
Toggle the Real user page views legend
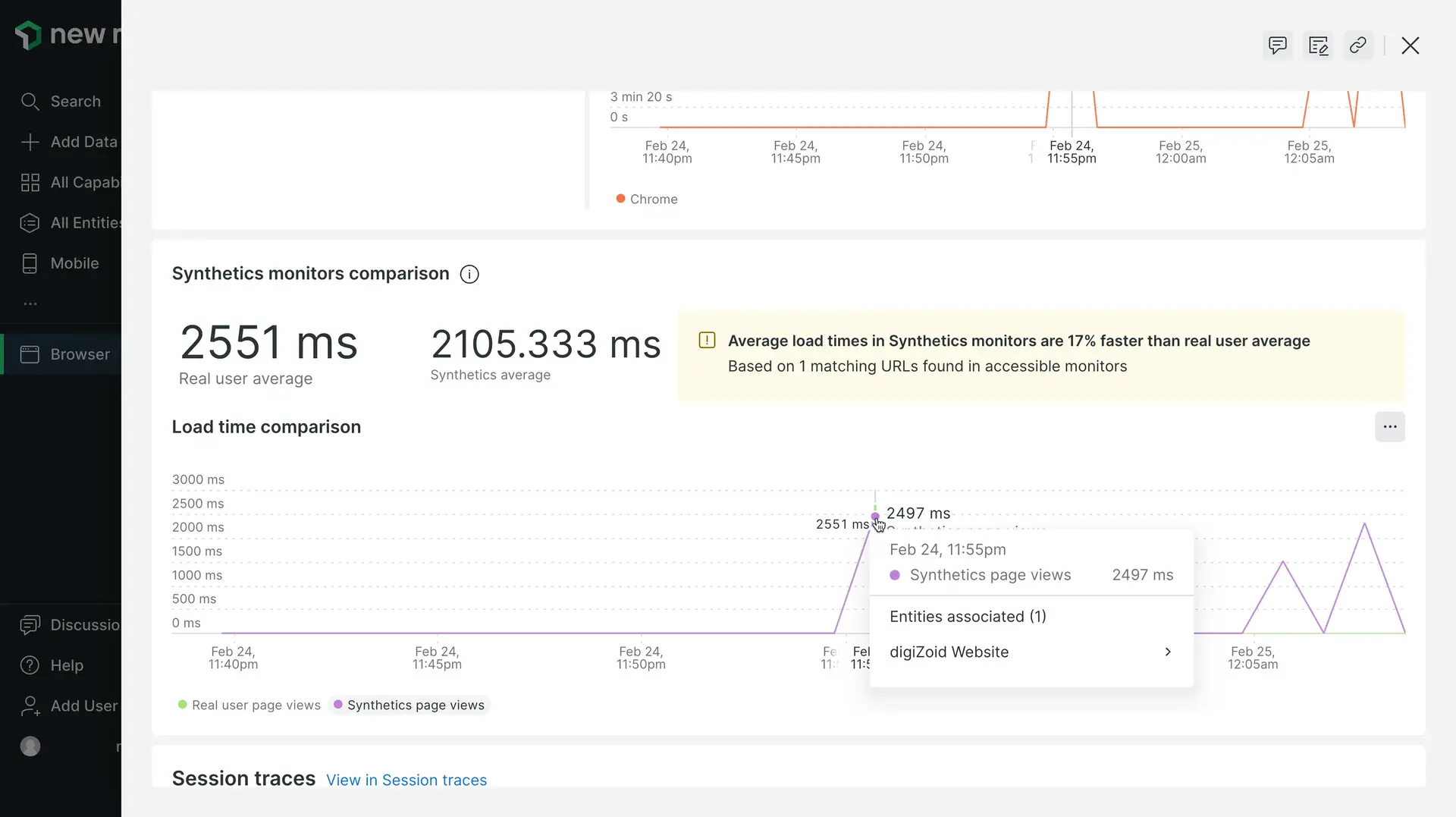pos(249,705)
